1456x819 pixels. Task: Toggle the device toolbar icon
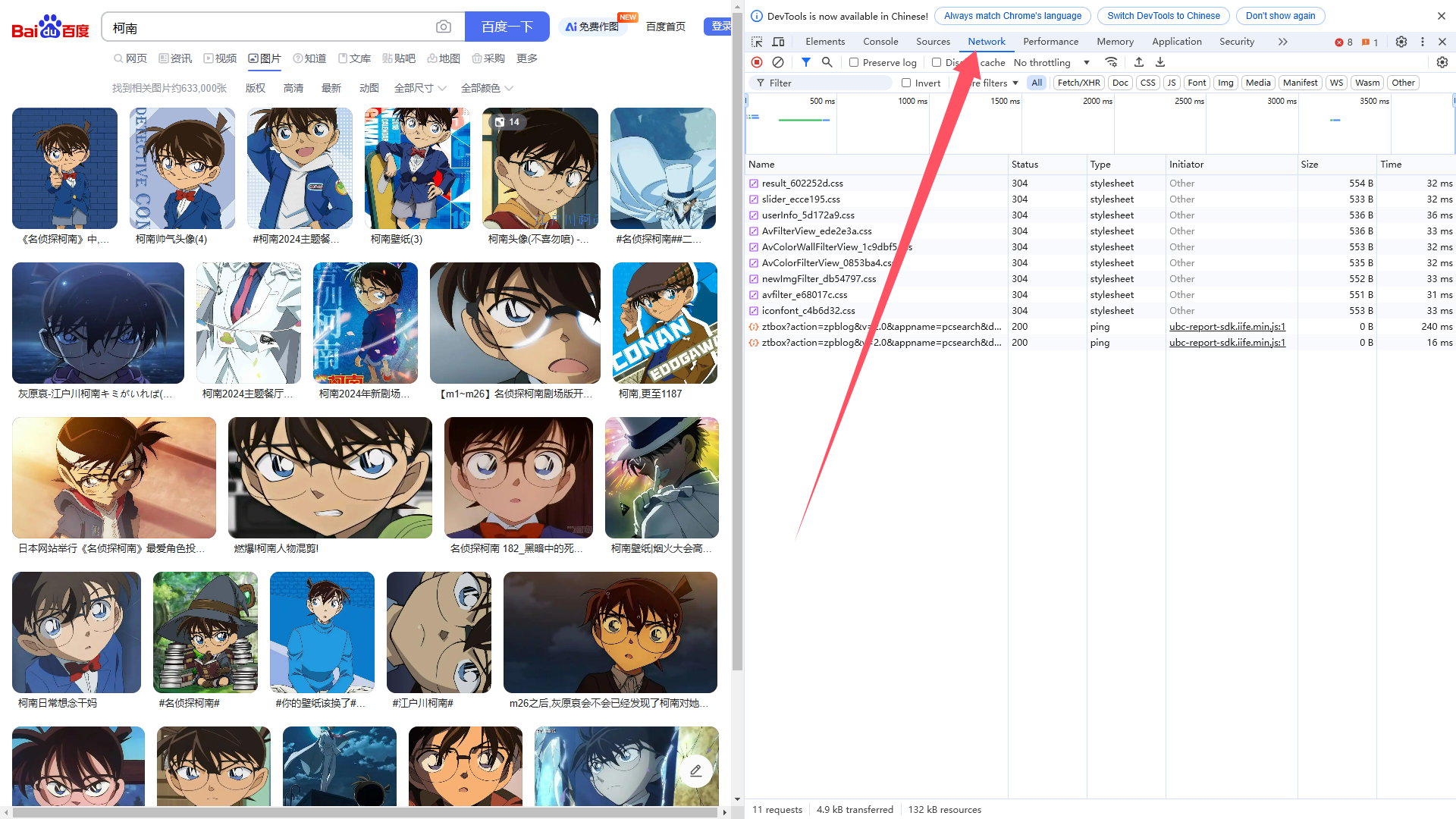tap(778, 42)
